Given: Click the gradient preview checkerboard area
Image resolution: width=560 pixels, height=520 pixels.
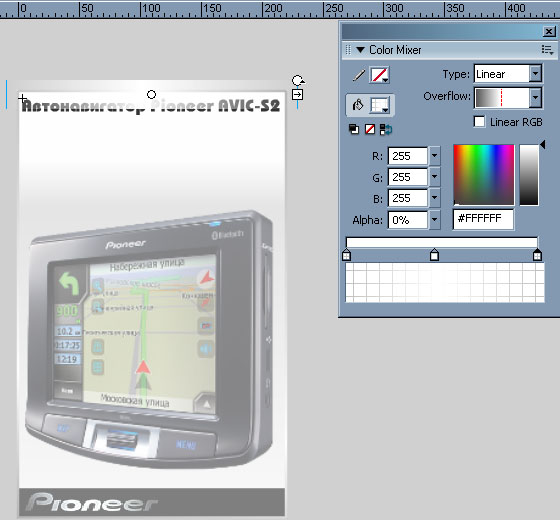Looking at the screenshot, I should [x=445, y=282].
